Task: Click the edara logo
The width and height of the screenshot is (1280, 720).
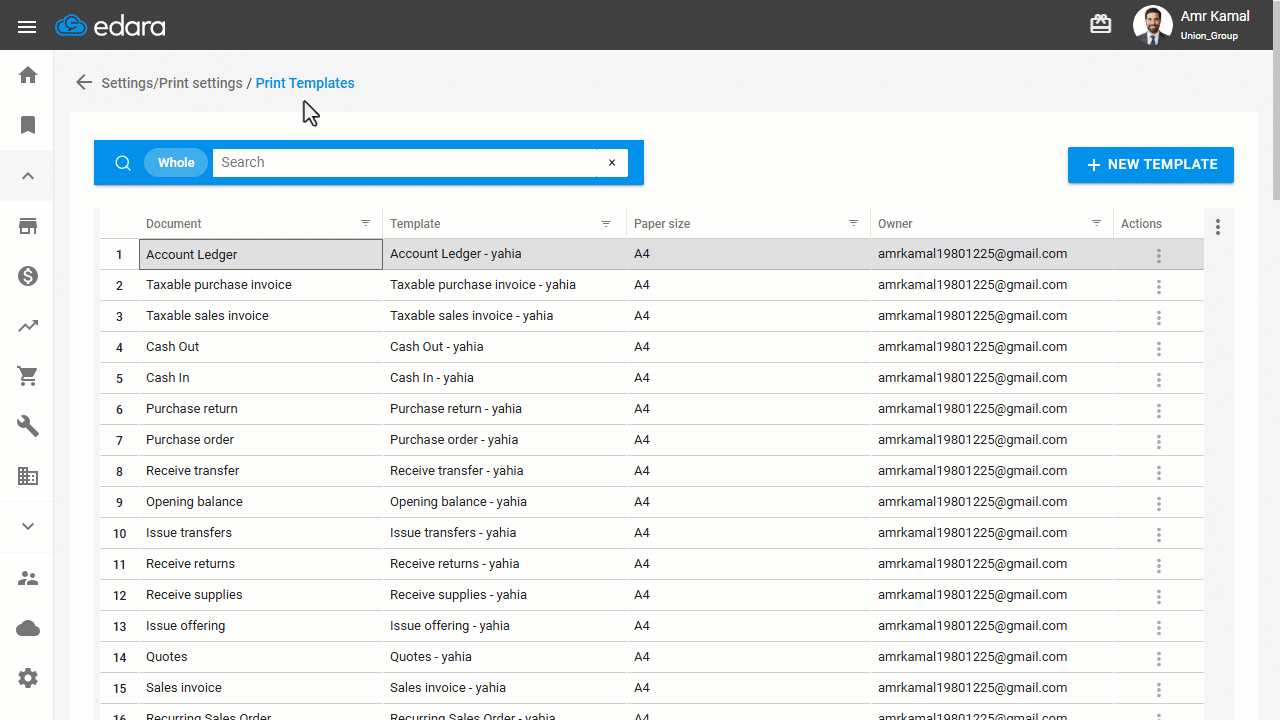Action: pos(110,26)
